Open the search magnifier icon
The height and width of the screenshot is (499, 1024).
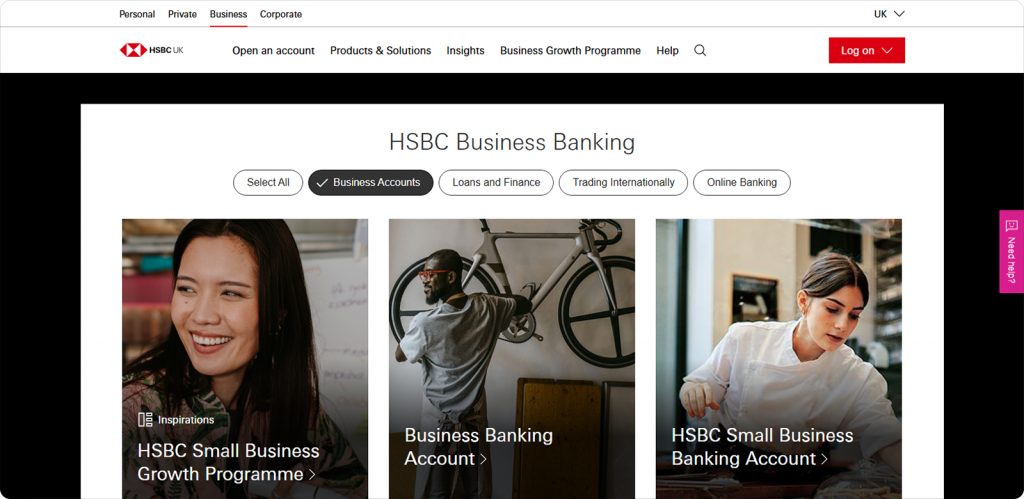pos(700,50)
